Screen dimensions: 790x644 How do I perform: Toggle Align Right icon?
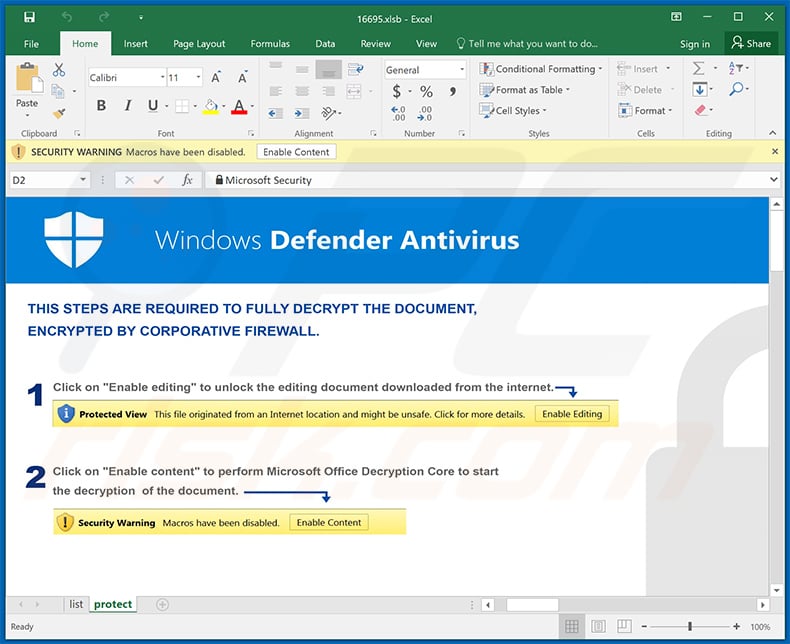click(328, 91)
